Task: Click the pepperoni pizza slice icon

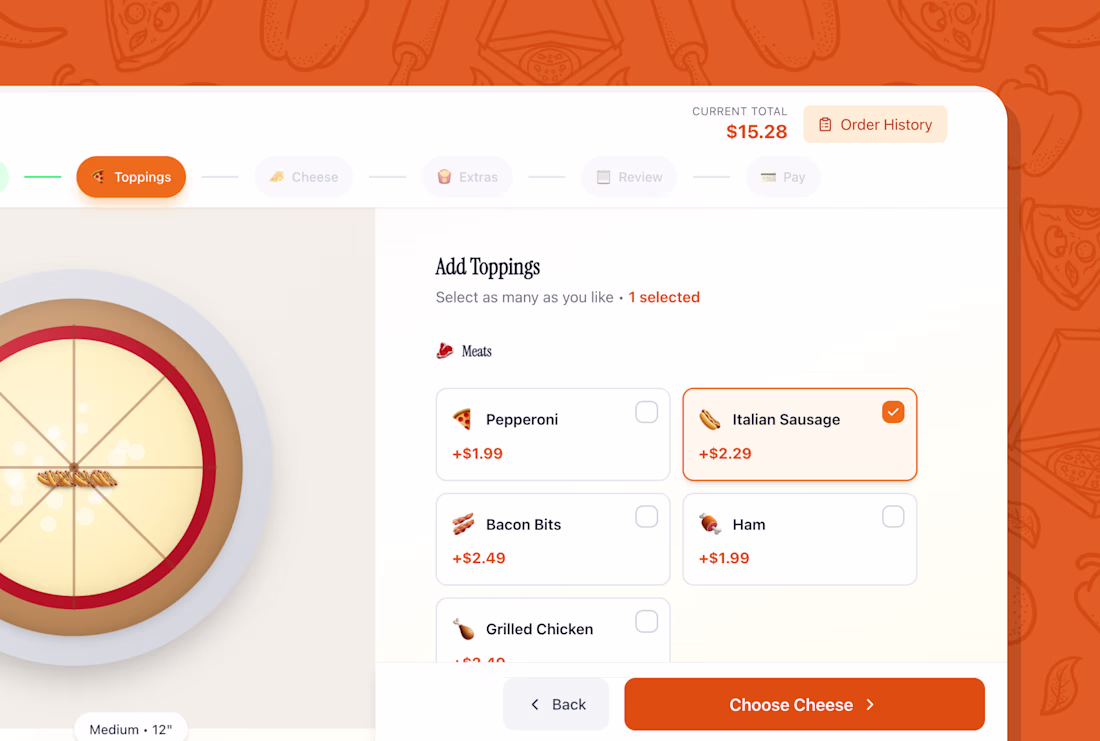Action: pyautogui.click(x=462, y=419)
